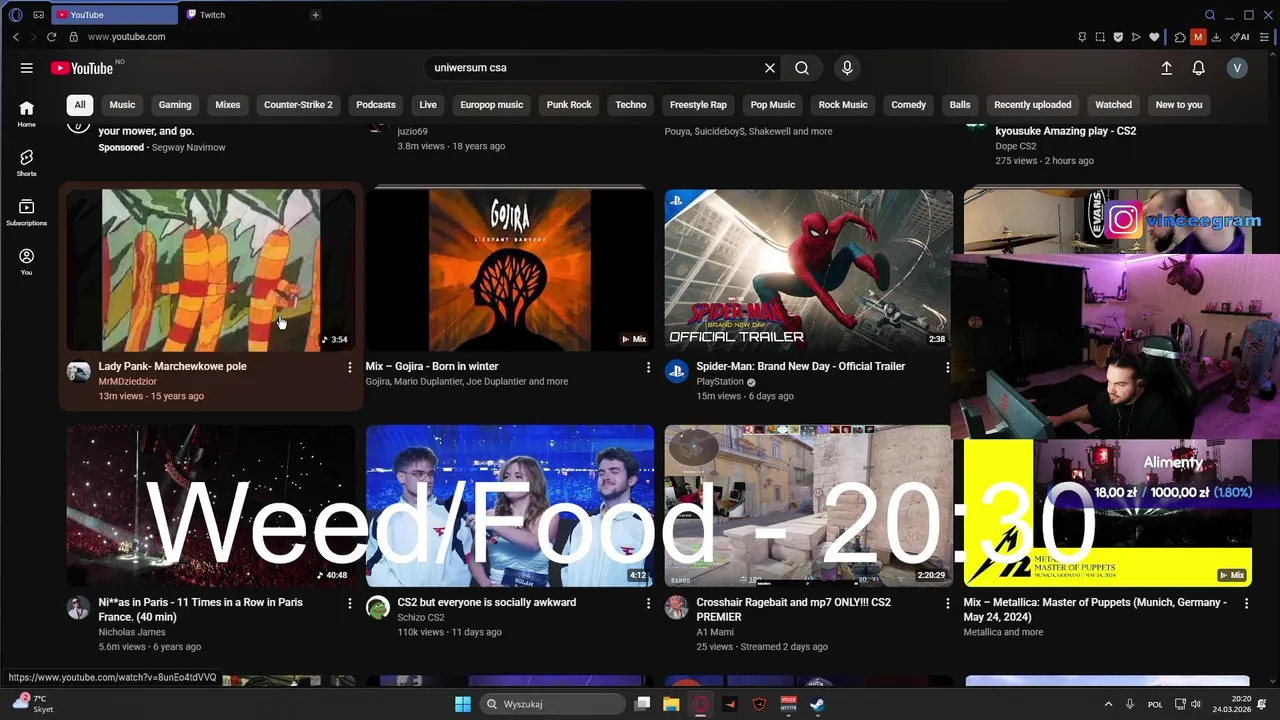The height and width of the screenshot is (720, 1280).
Task: Open the snapshot capture icon in toolbar
Action: 1100,37
